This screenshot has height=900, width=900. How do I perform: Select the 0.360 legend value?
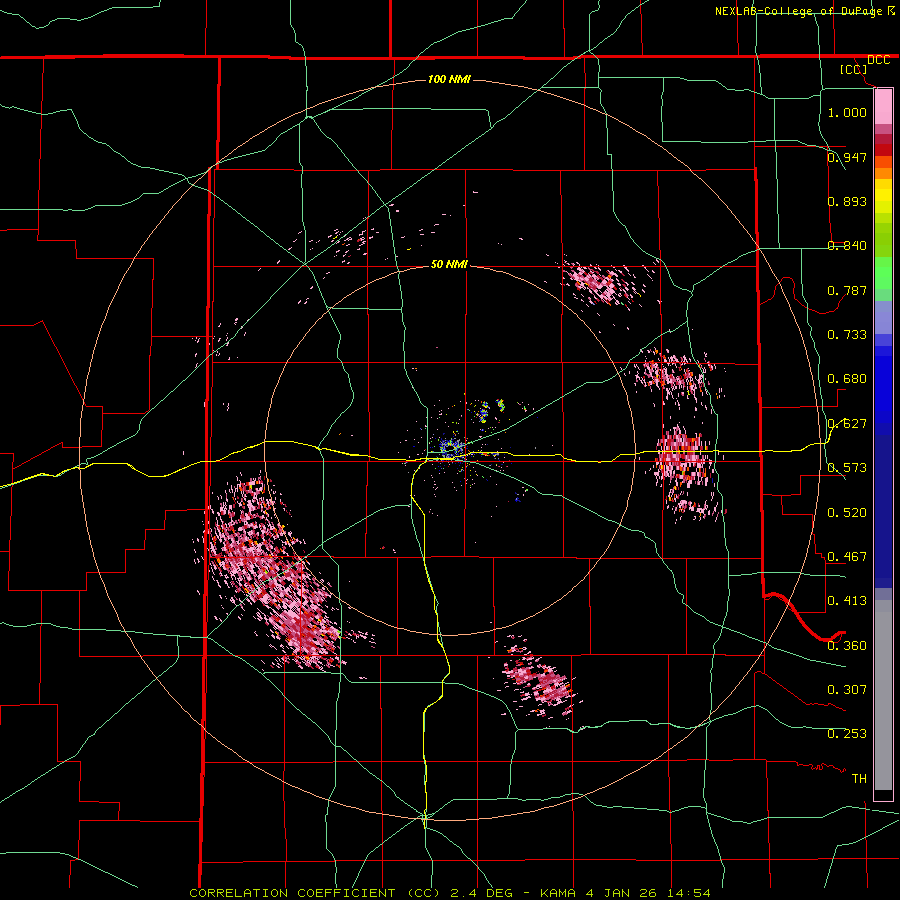847,645
